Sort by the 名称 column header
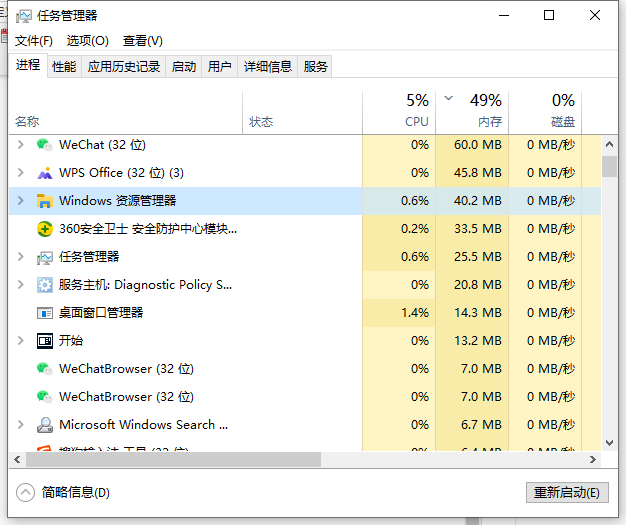Viewport: 626px width, 525px height. click(x=126, y=113)
